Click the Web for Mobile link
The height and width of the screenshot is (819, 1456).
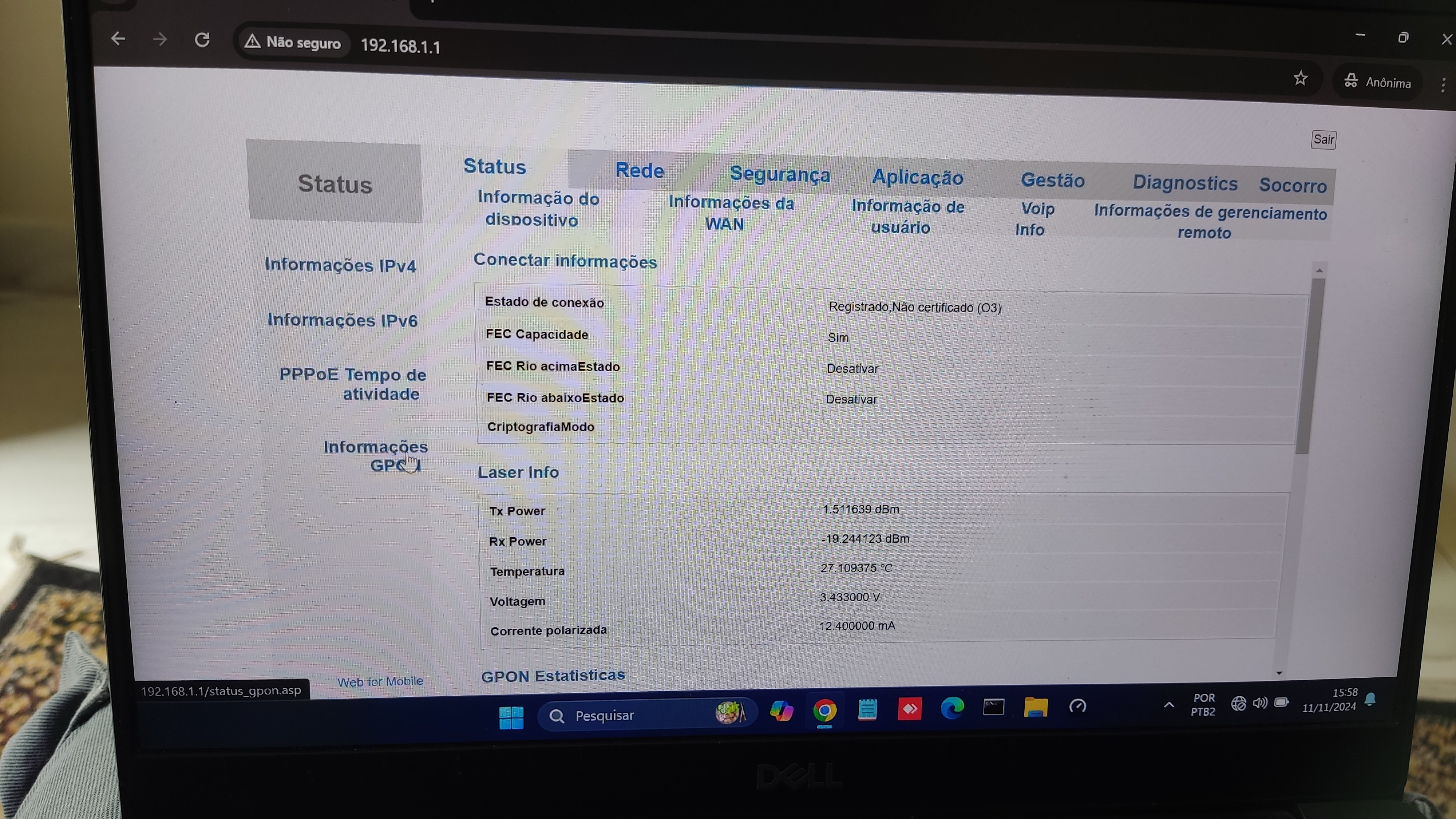click(x=380, y=682)
